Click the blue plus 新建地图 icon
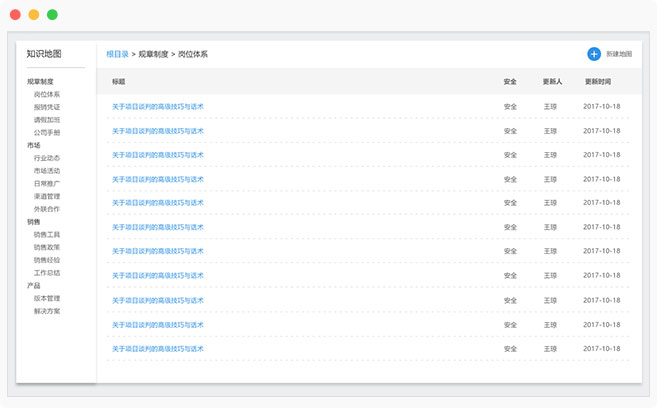The width and height of the screenshot is (657, 408). pos(594,54)
